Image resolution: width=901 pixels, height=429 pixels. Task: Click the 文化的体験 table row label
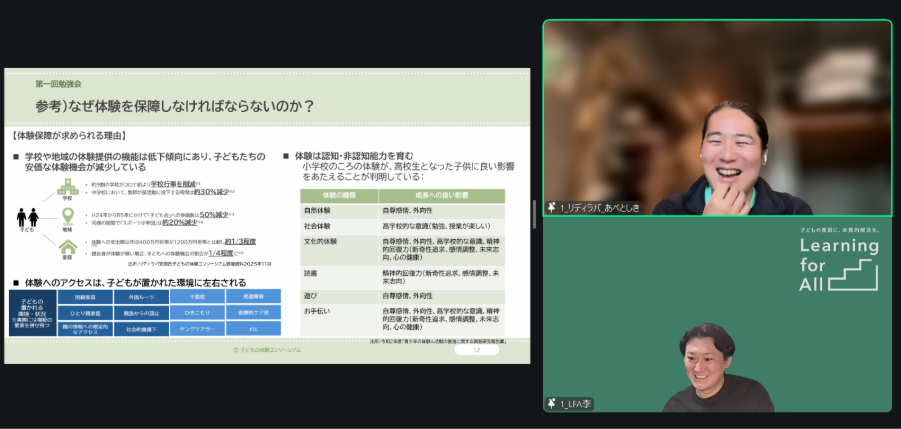tap(321, 241)
